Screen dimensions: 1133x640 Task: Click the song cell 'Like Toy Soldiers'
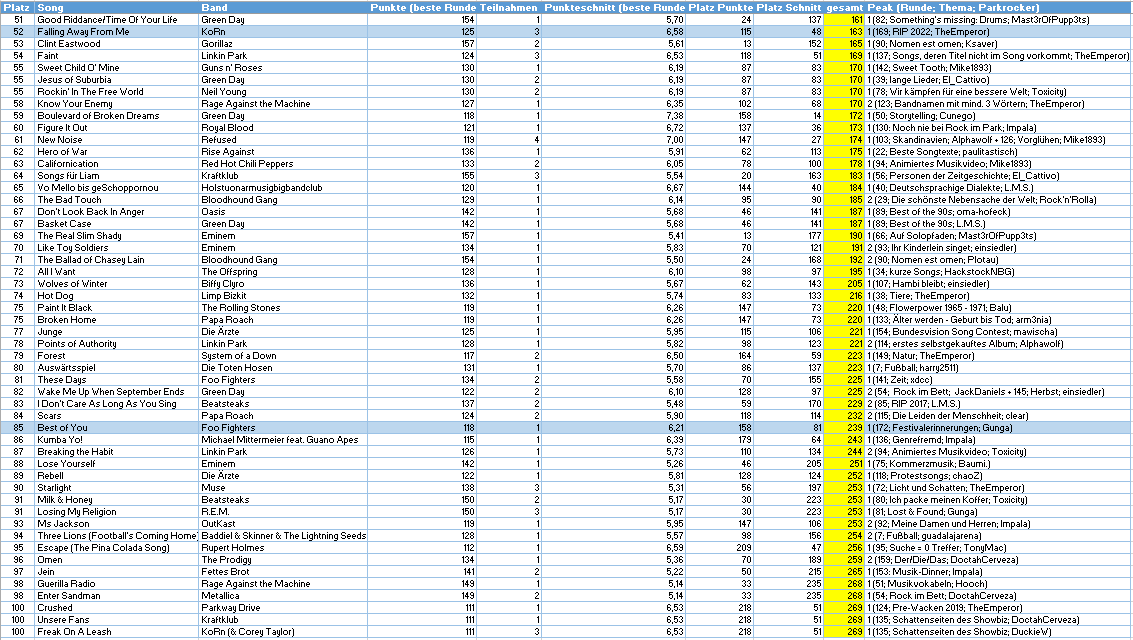tap(116, 248)
